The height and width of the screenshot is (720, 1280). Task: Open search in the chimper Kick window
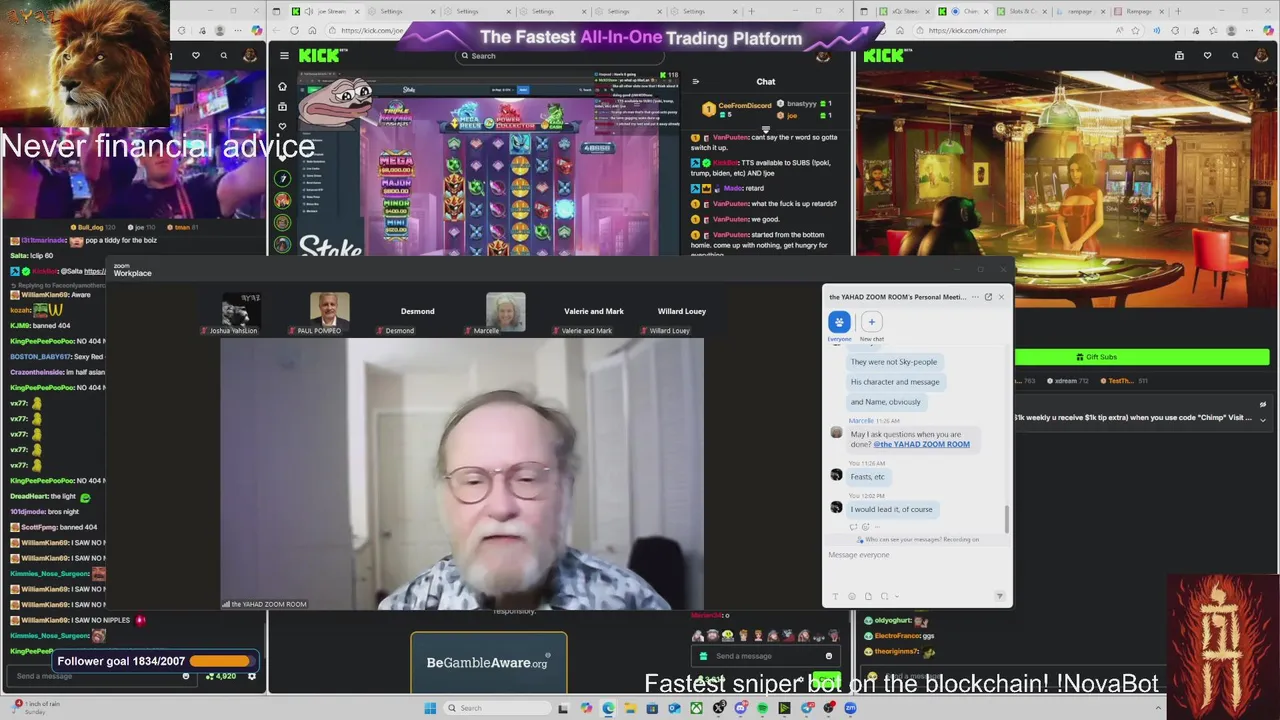[1235, 56]
